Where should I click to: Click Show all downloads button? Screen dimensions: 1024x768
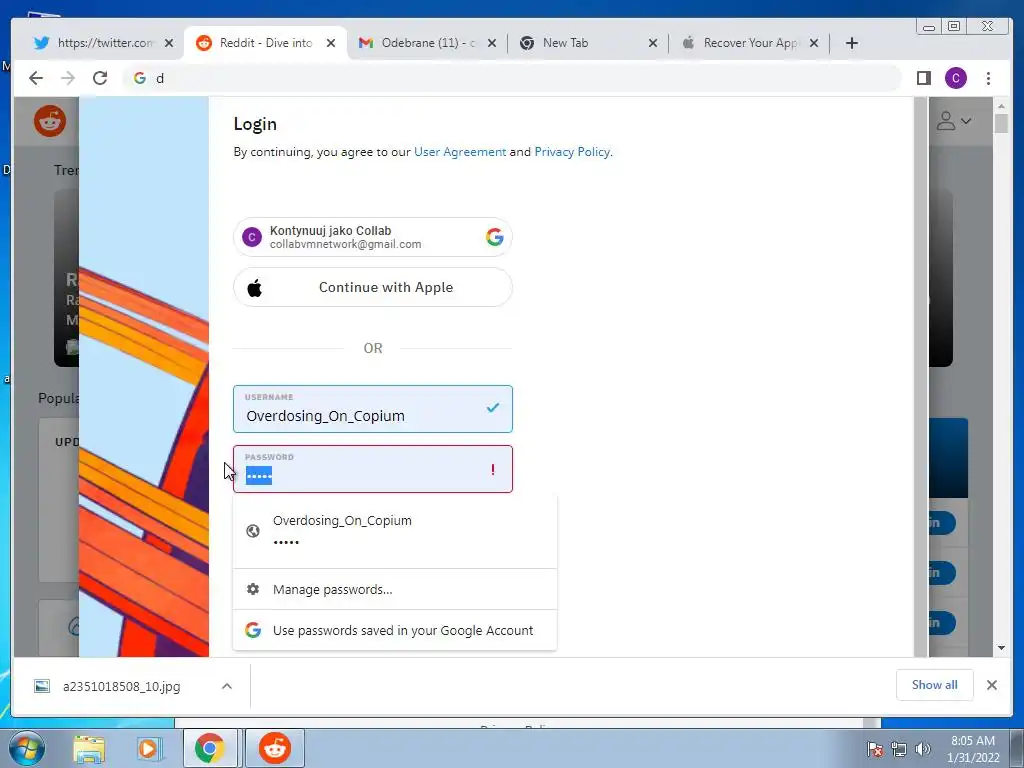tap(935, 685)
